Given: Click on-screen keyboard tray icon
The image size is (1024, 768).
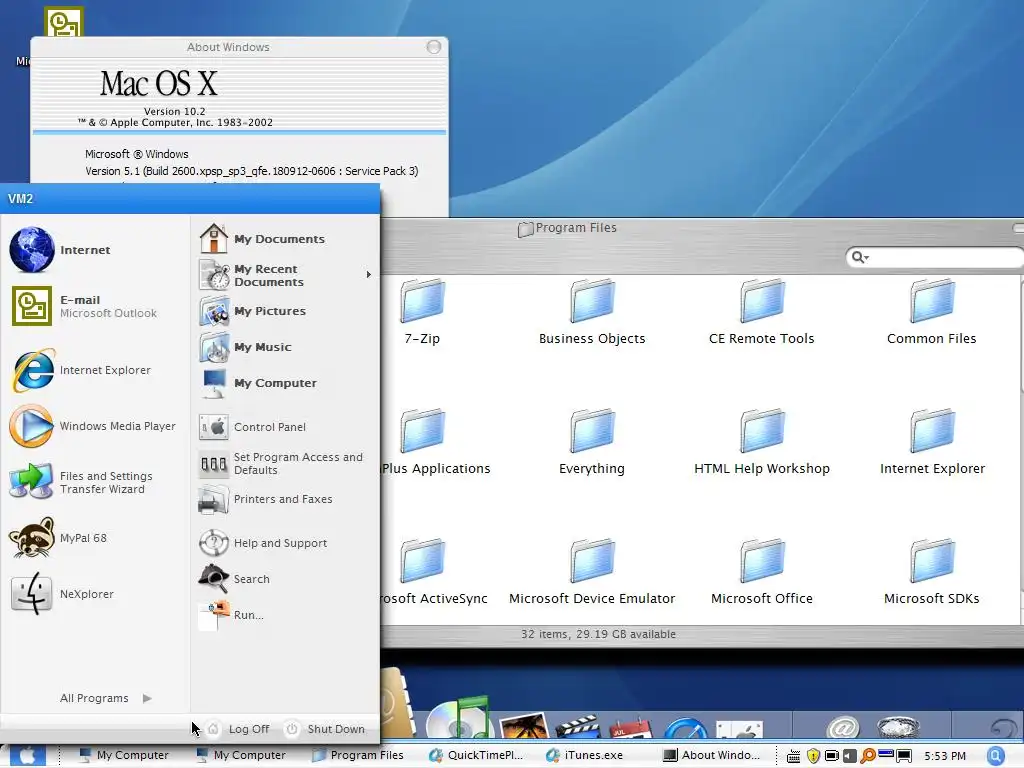Looking at the screenshot, I should [793, 756].
